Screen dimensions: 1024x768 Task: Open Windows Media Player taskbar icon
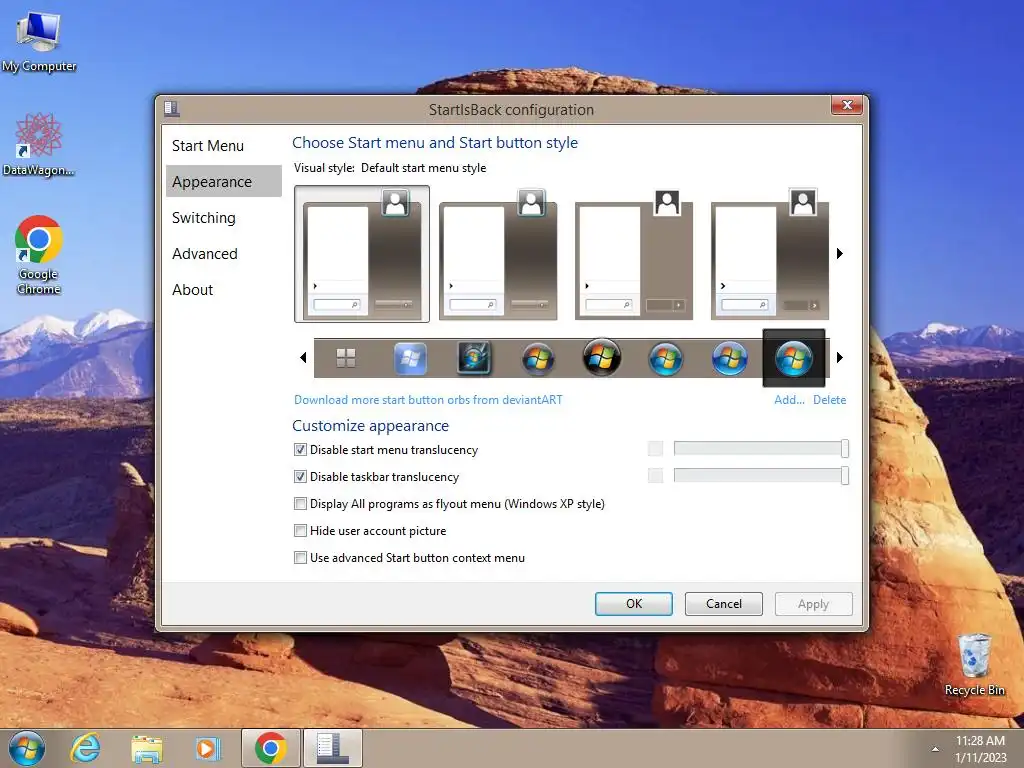click(208, 748)
